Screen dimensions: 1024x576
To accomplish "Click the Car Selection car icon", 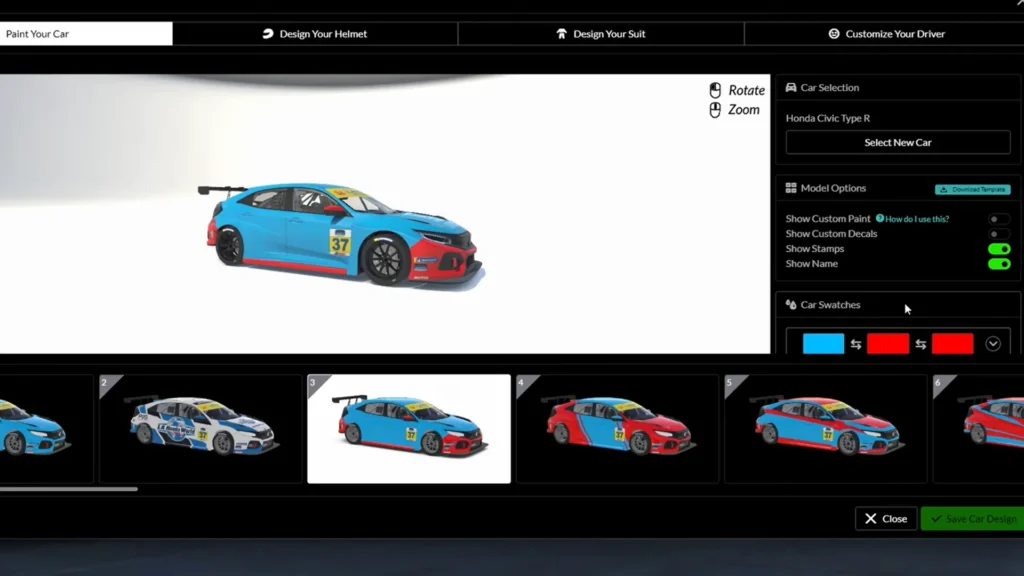I will click(x=791, y=88).
